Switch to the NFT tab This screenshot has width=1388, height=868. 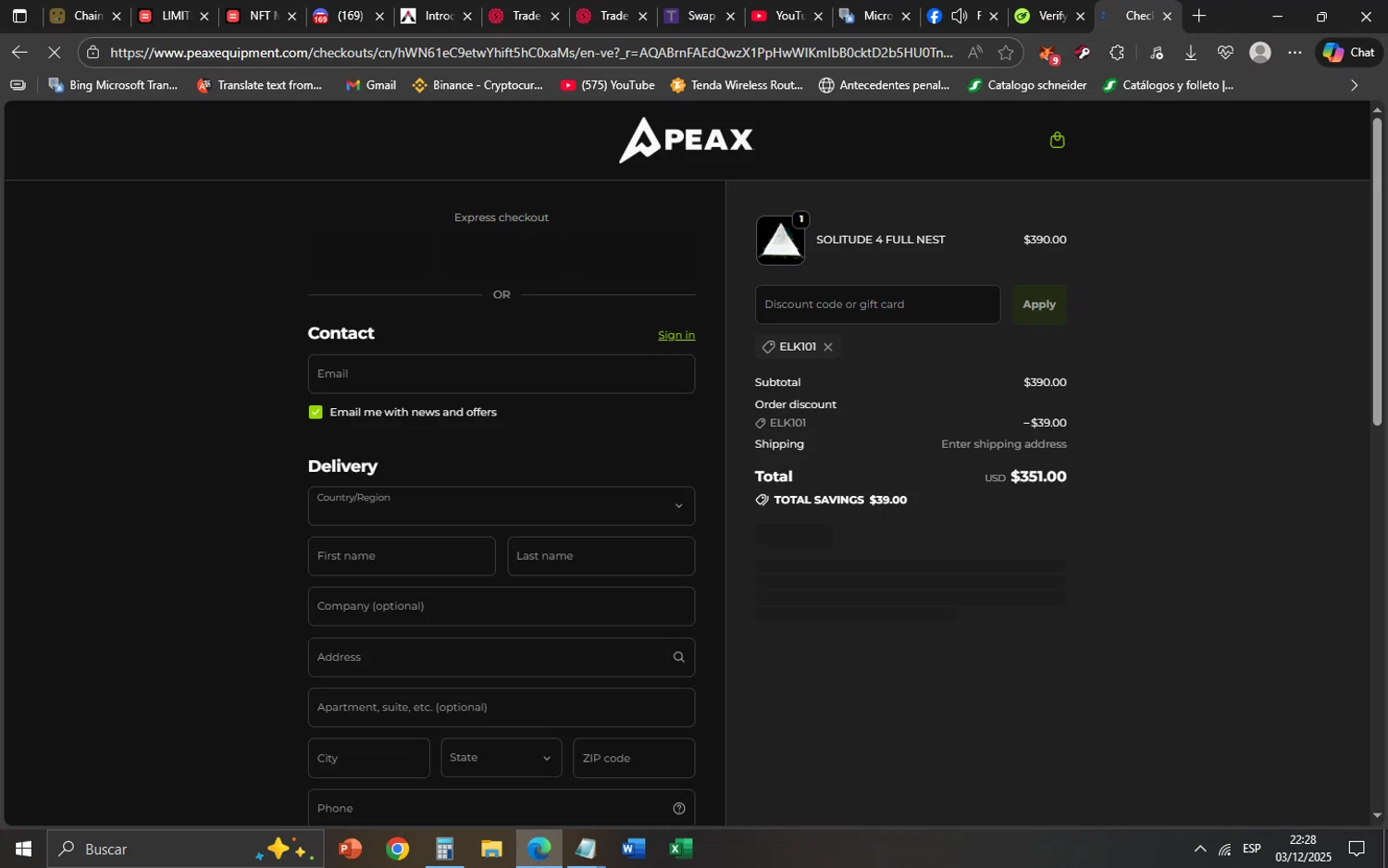(259, 16)
